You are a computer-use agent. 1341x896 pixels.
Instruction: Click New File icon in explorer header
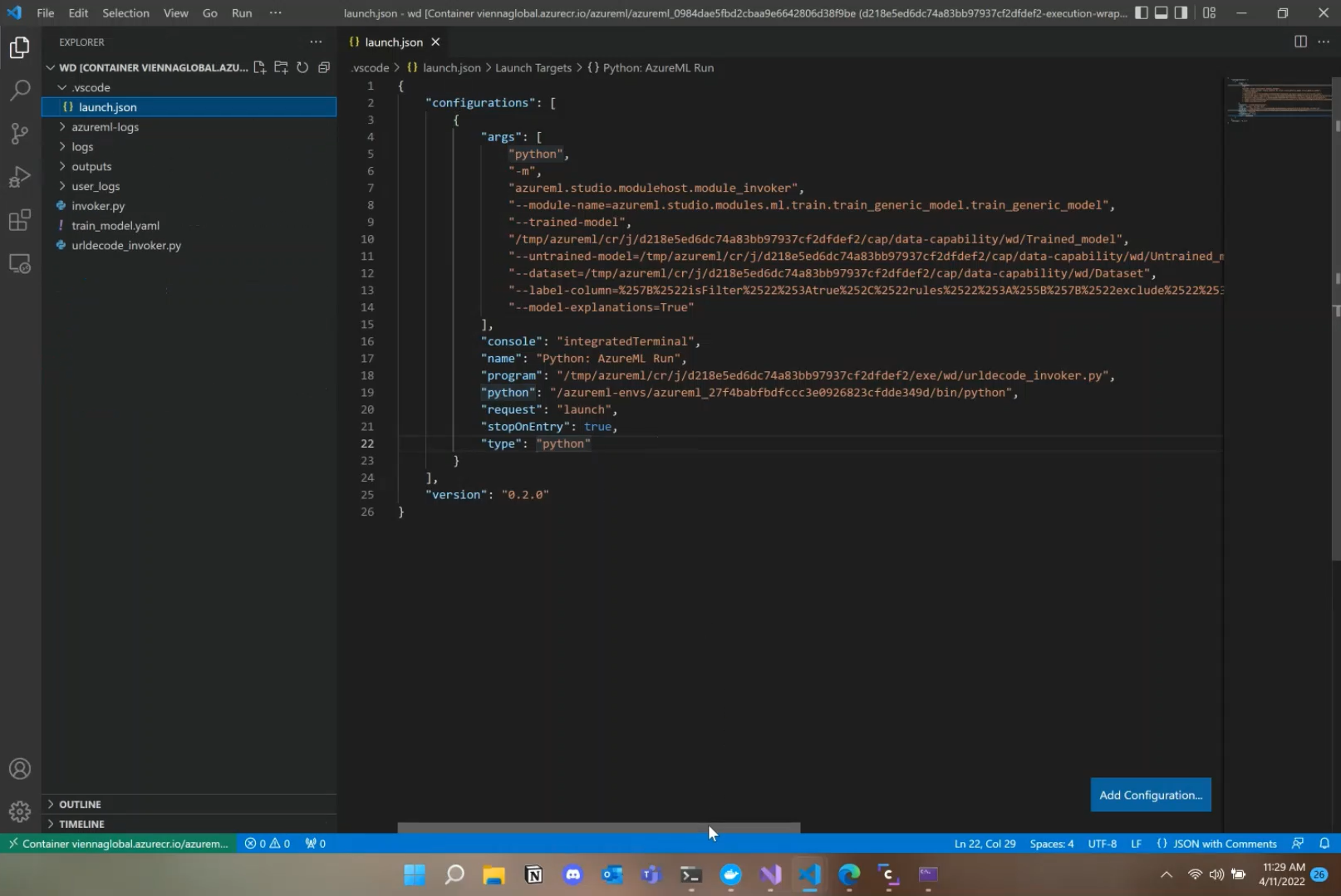[x=259, y=67]
